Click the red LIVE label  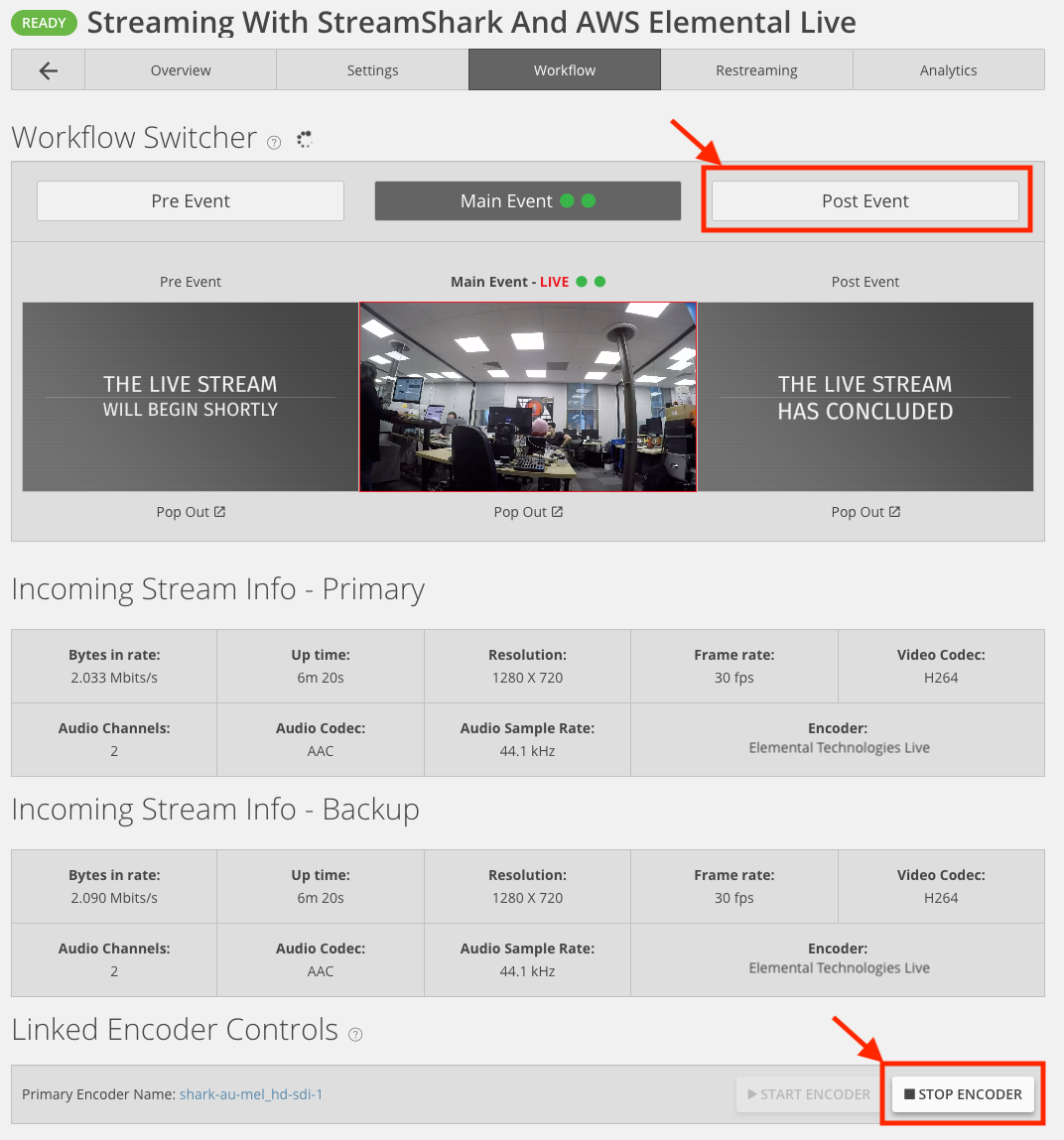click(554, 282)
